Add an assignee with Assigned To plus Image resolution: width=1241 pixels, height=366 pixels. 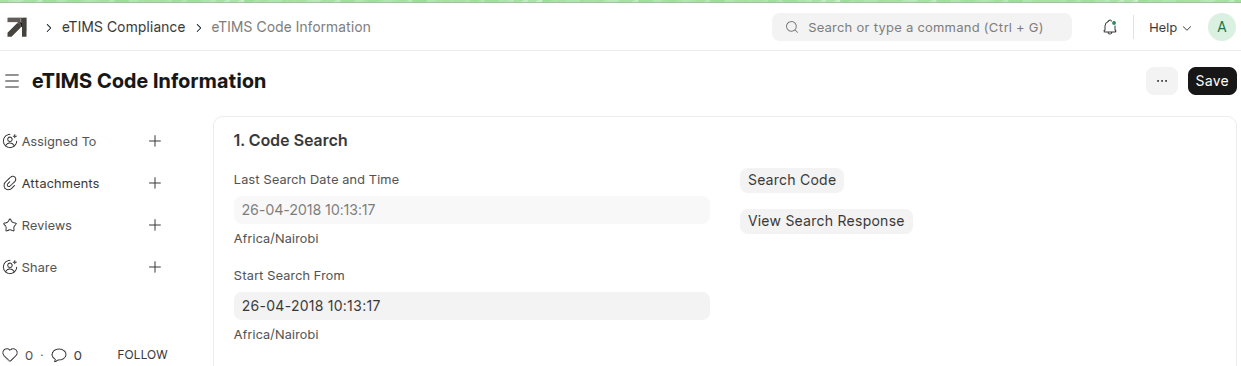(x=155, y=141)
